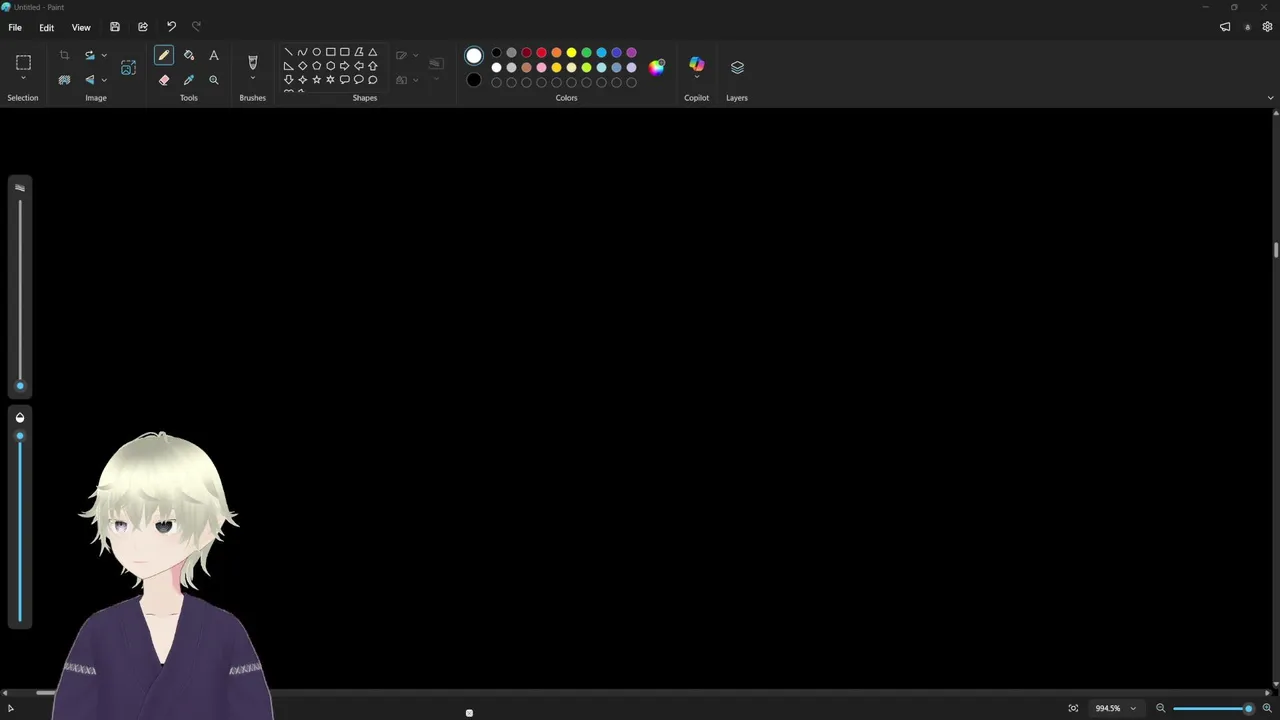Choose the Five-point star shape
This screenshot has height=720, width=1280.
tap(316, 80)
